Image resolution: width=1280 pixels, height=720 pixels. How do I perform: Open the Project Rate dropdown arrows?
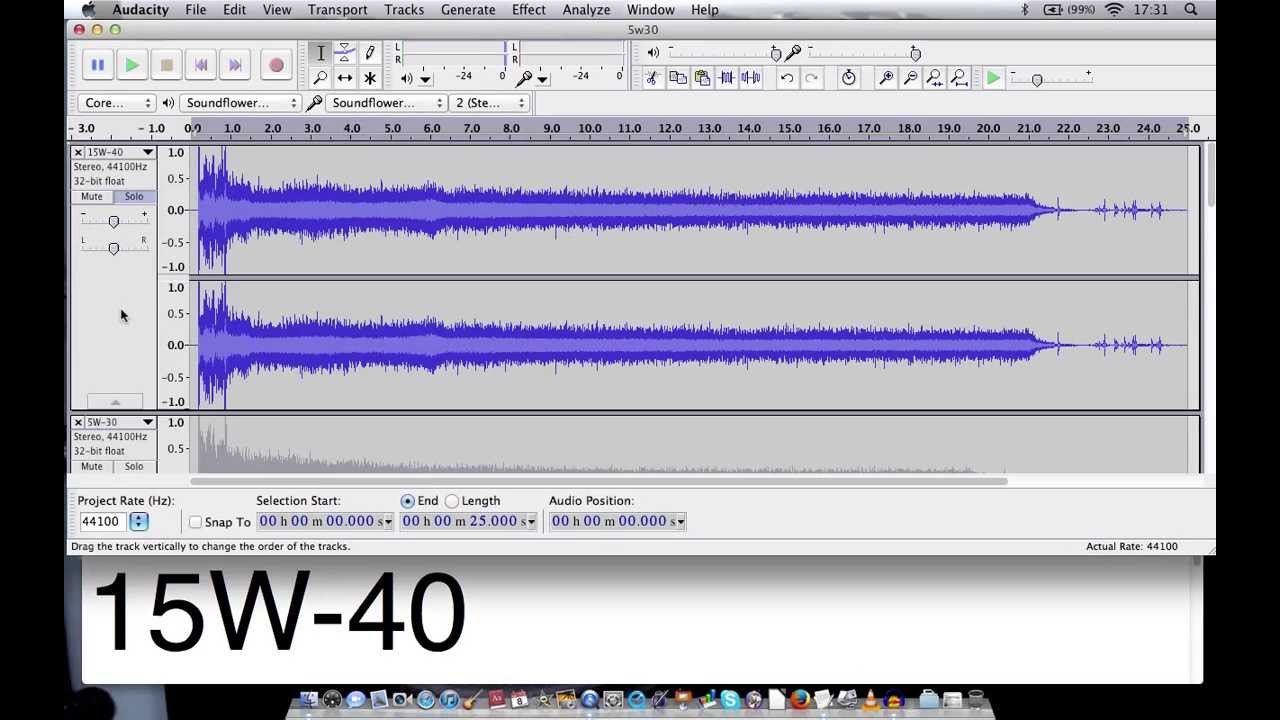click(x=139, y=521)
